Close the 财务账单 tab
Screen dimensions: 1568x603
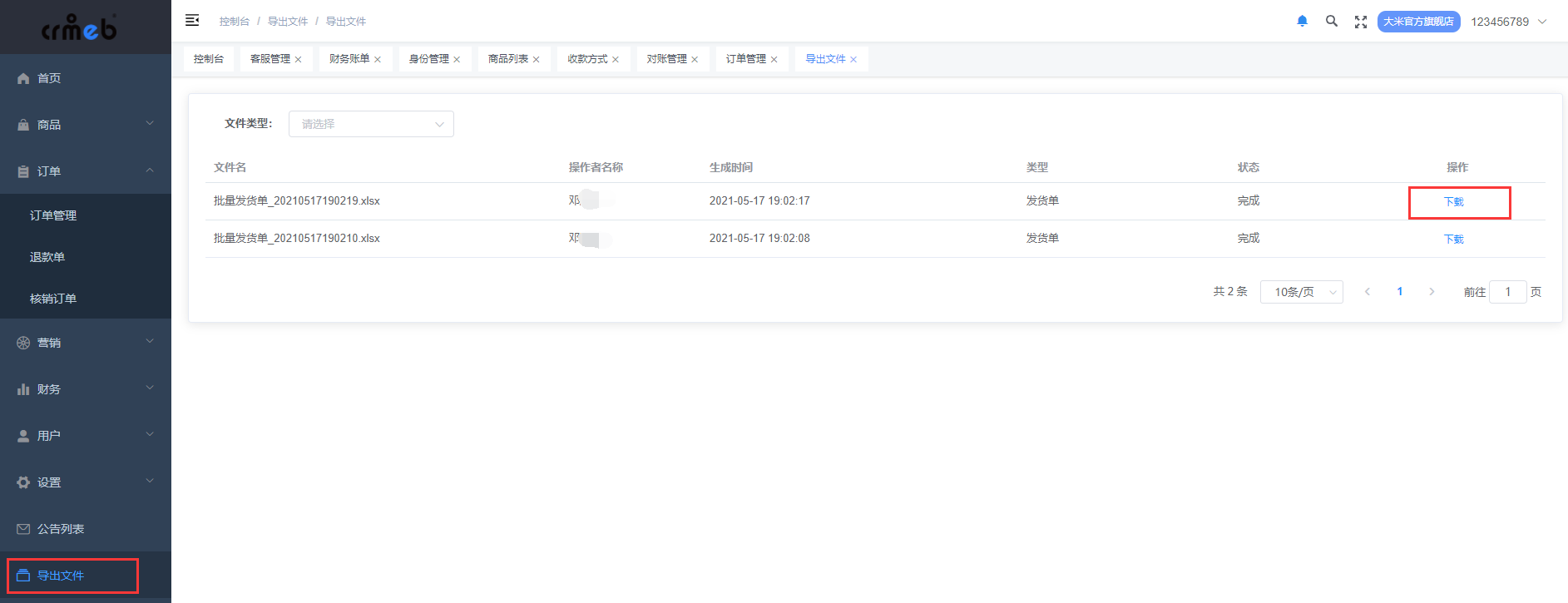click(378, 60)
